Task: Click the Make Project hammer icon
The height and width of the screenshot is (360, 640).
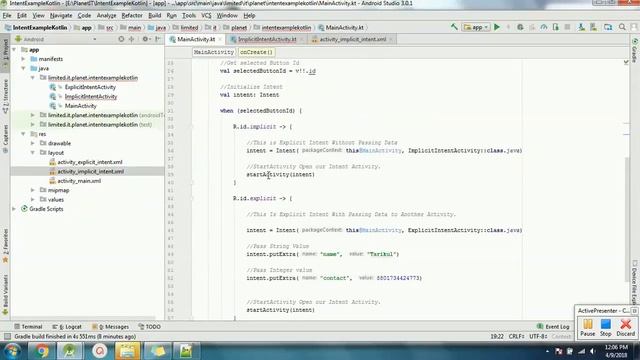Action: [454, 27]
